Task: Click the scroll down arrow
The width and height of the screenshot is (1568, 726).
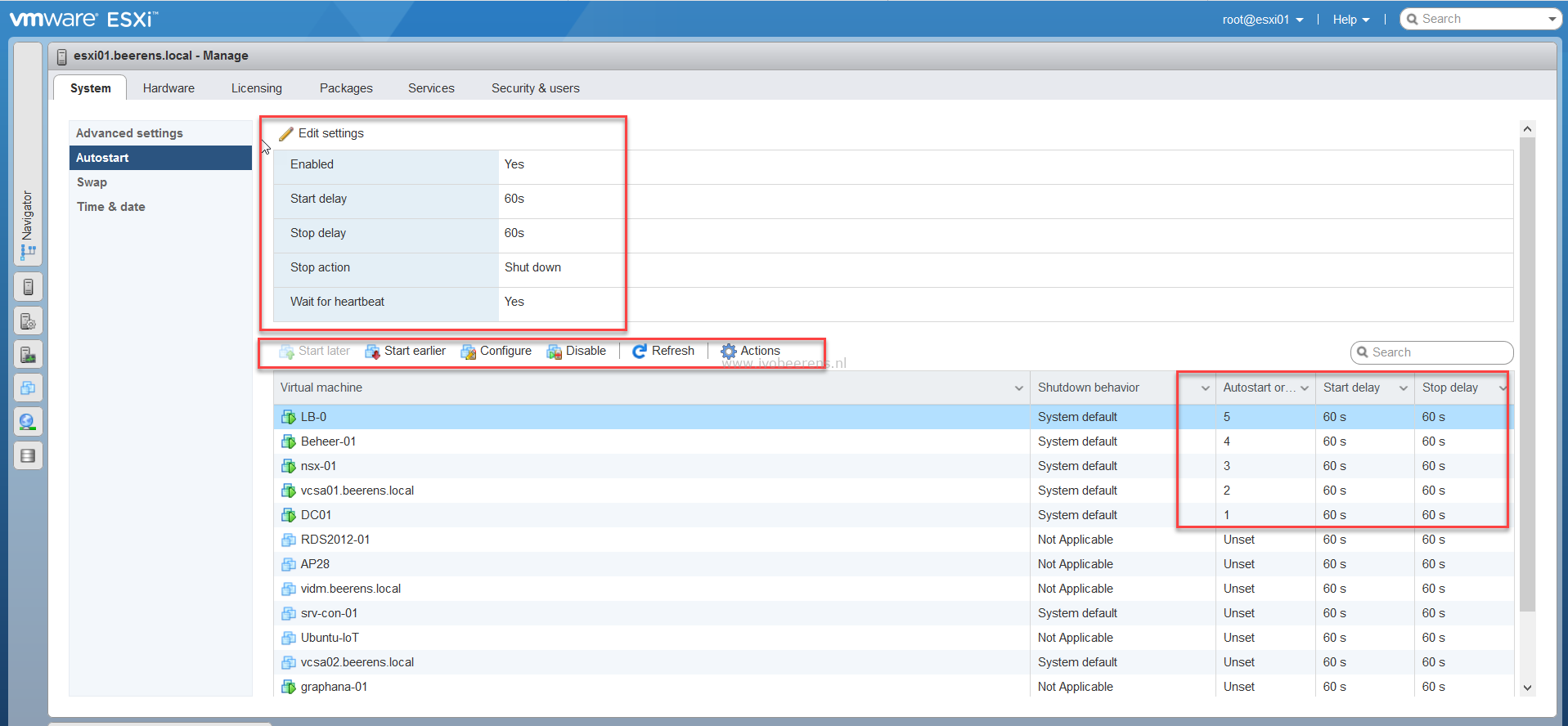Action: (x=1527, y=688)
